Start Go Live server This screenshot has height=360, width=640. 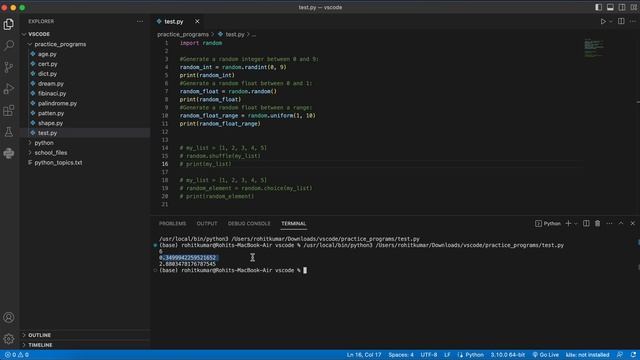click(546, 355)
